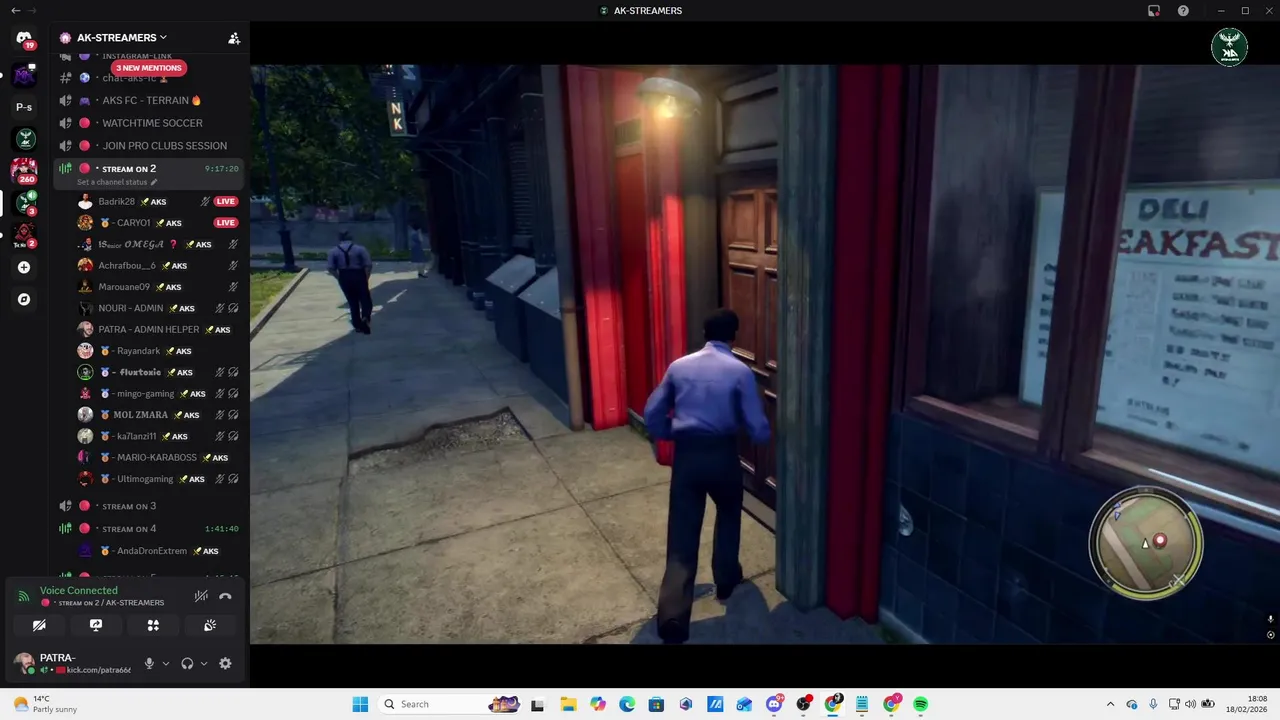Open Discord direct messages home icon
The image size is (1280, 720).
(24, 38)
